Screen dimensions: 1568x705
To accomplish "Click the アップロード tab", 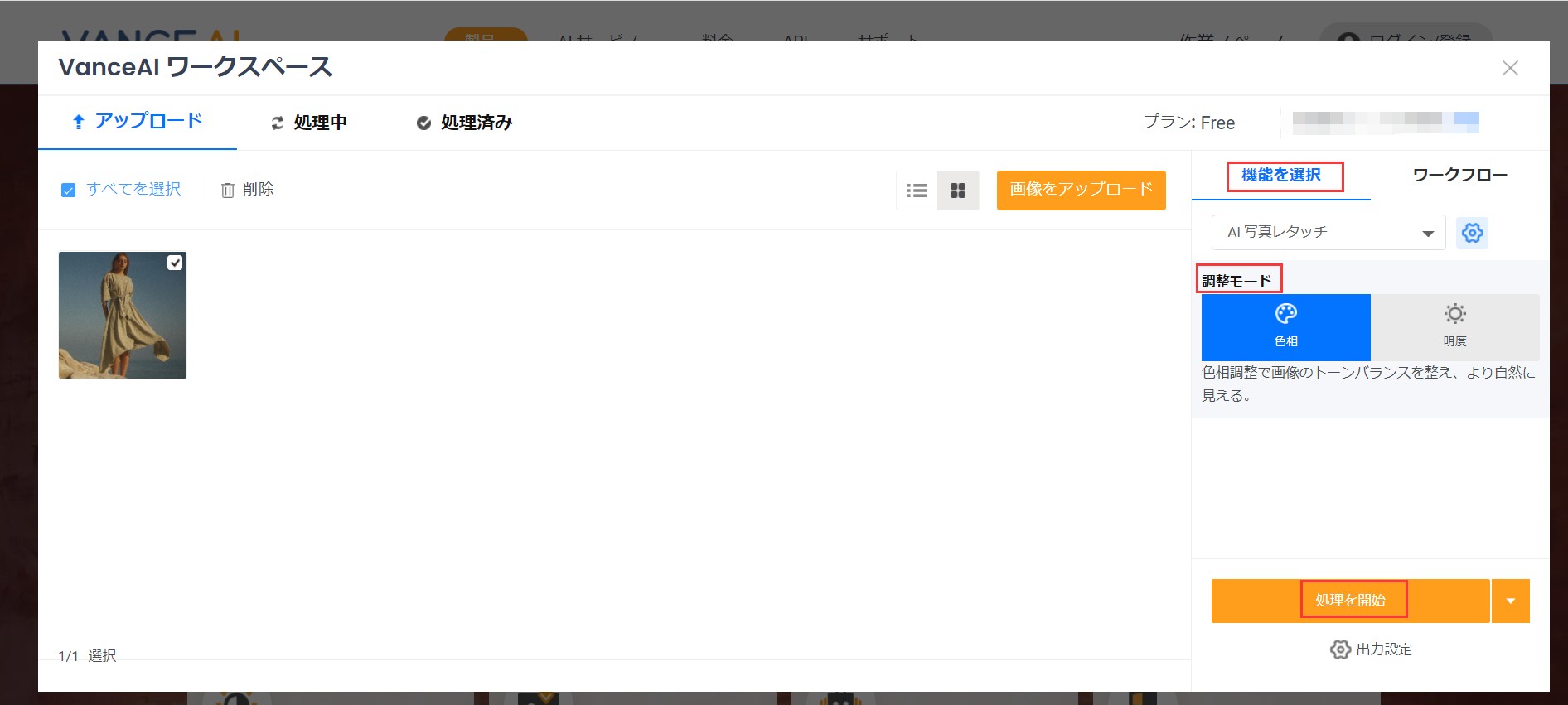I will pos(138,122).
